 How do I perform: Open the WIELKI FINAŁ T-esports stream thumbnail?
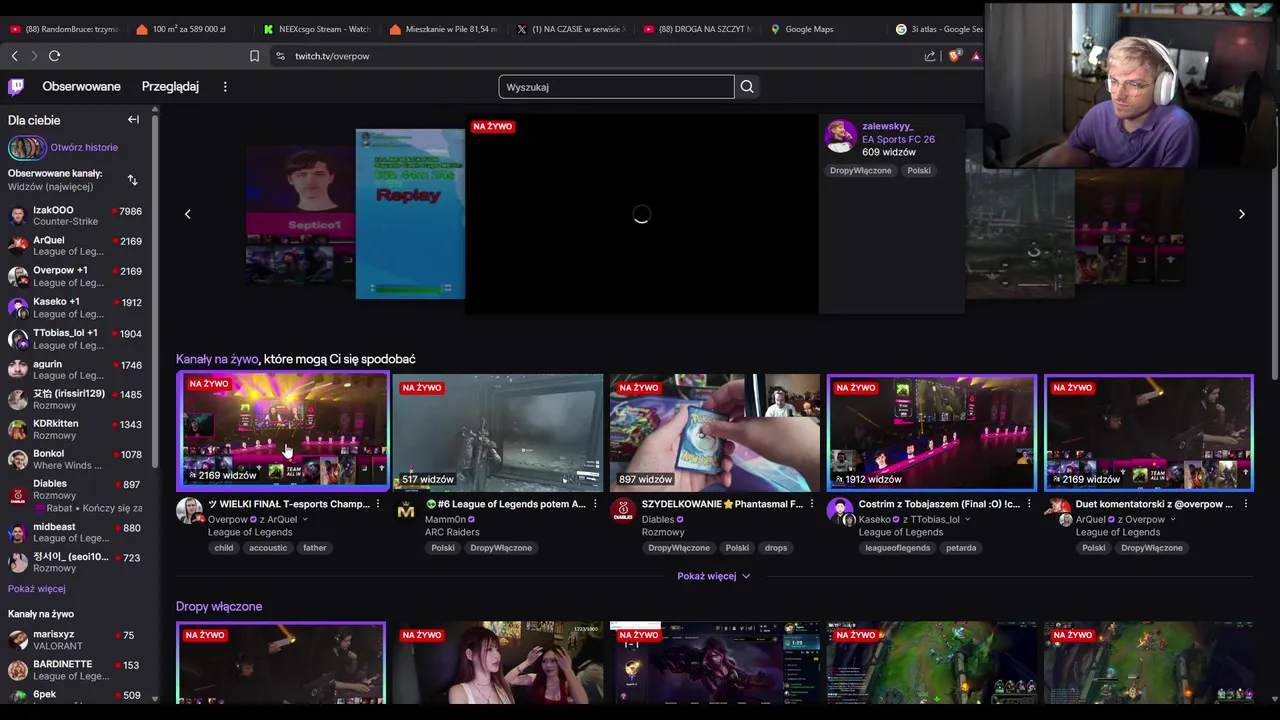pos(283,431)
